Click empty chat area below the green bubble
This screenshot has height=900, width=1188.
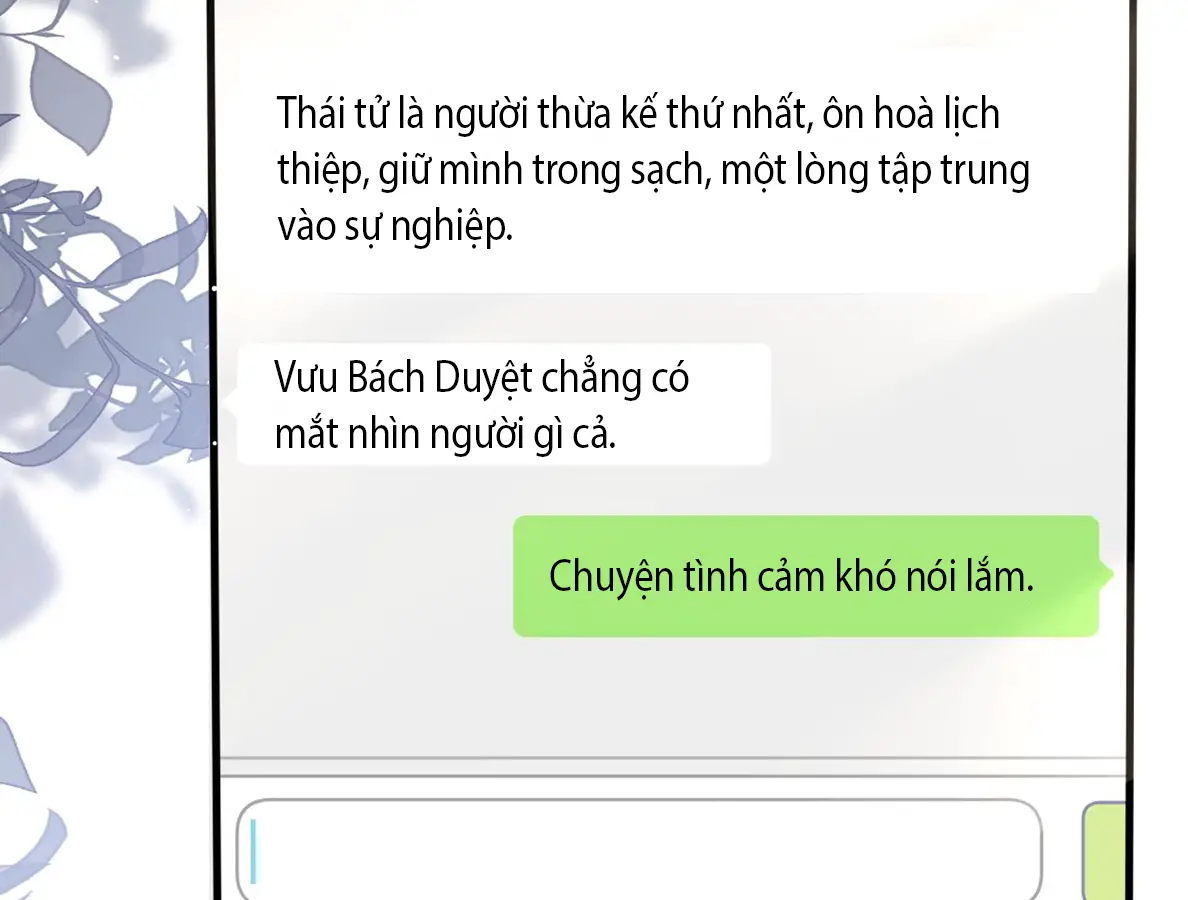[x=673, y=697]
